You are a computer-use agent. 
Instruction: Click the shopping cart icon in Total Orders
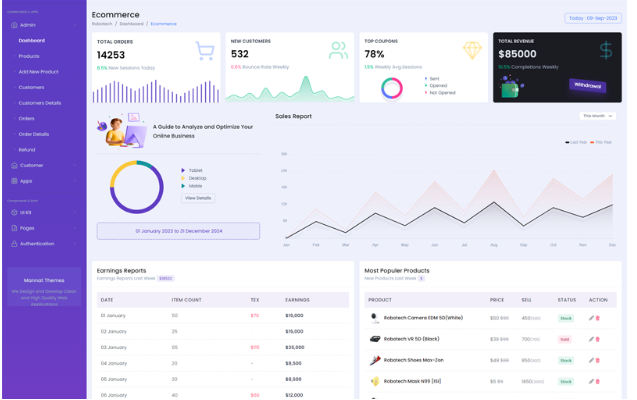tap(205, 51)
